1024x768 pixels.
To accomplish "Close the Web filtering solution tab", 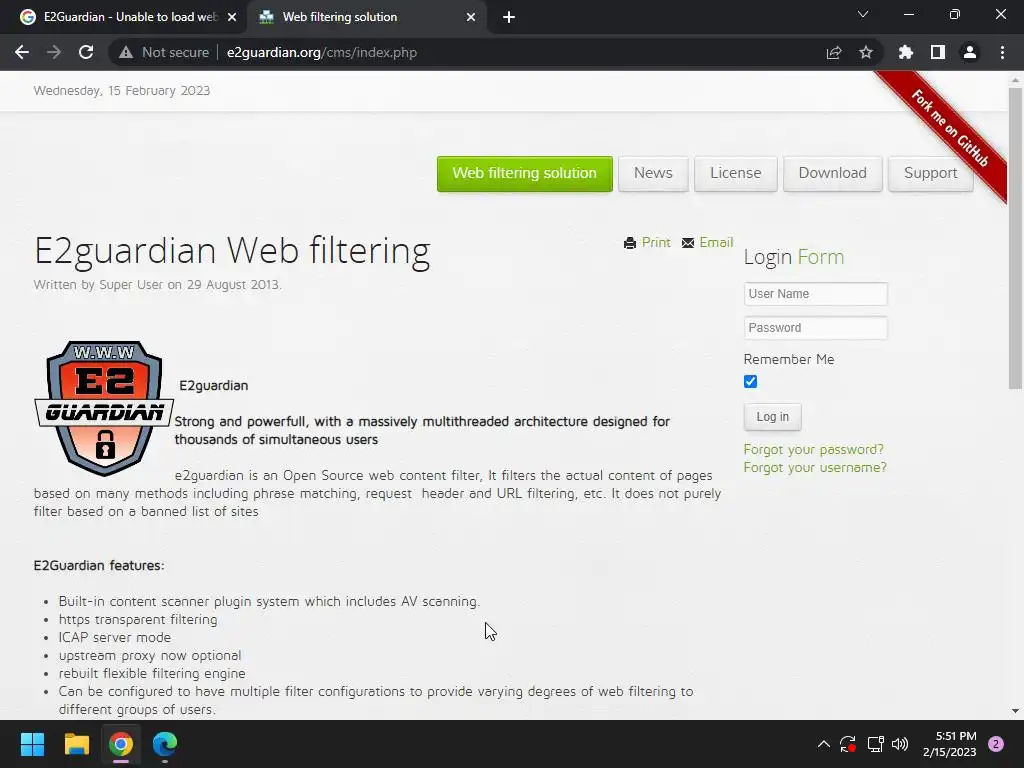I will [471, 17].
